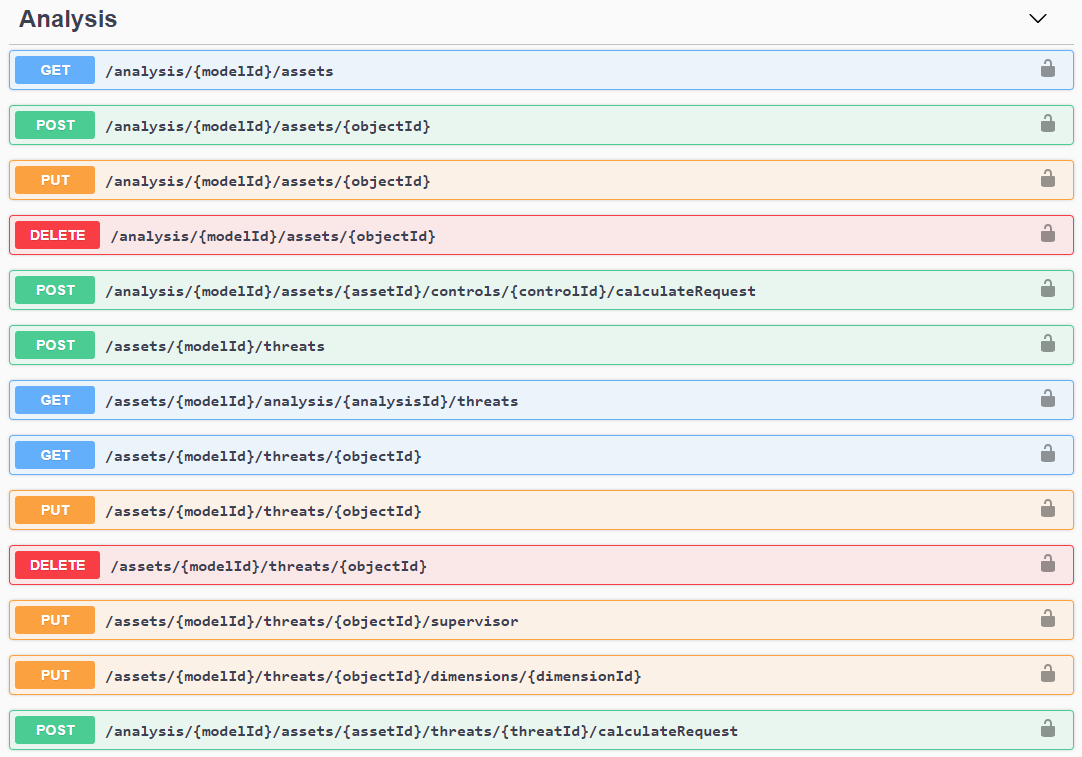Click lock icon on dimensions endpoint row
The width and height of the screenshot is (1082, 757).
pyautogui.click(x=1047, y=674)
